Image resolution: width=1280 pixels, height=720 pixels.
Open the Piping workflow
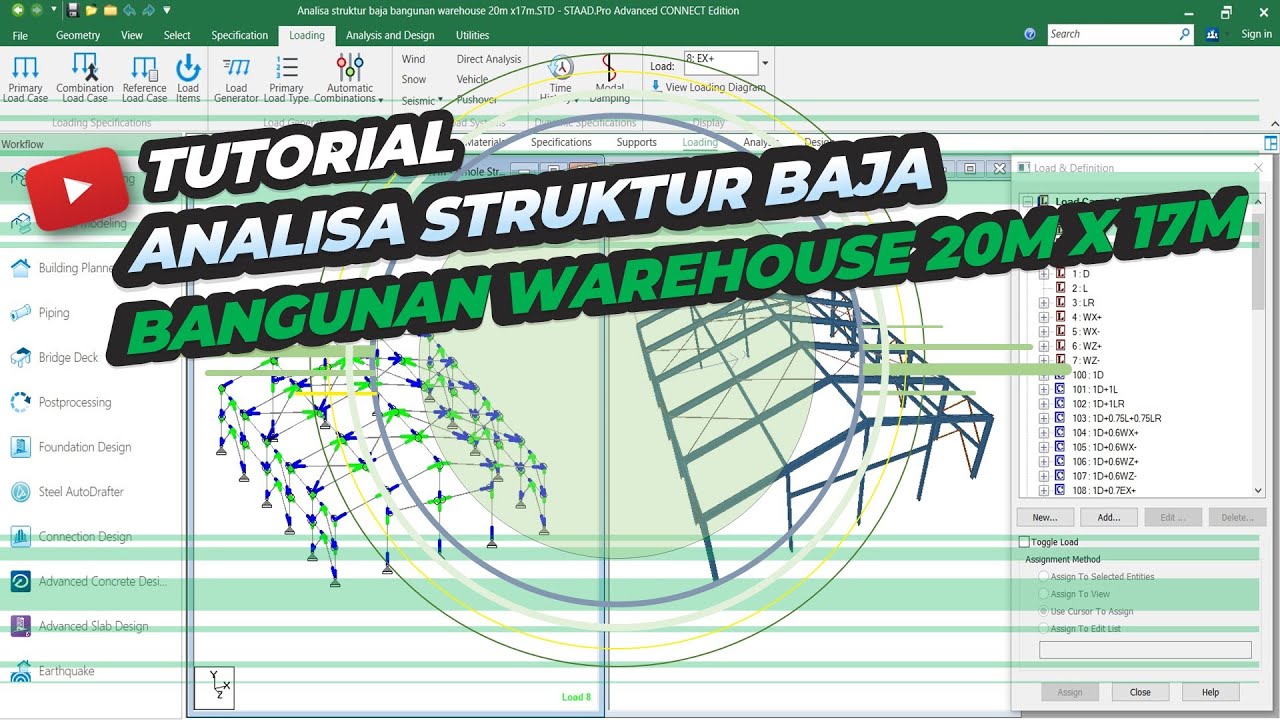coord(41,313)
